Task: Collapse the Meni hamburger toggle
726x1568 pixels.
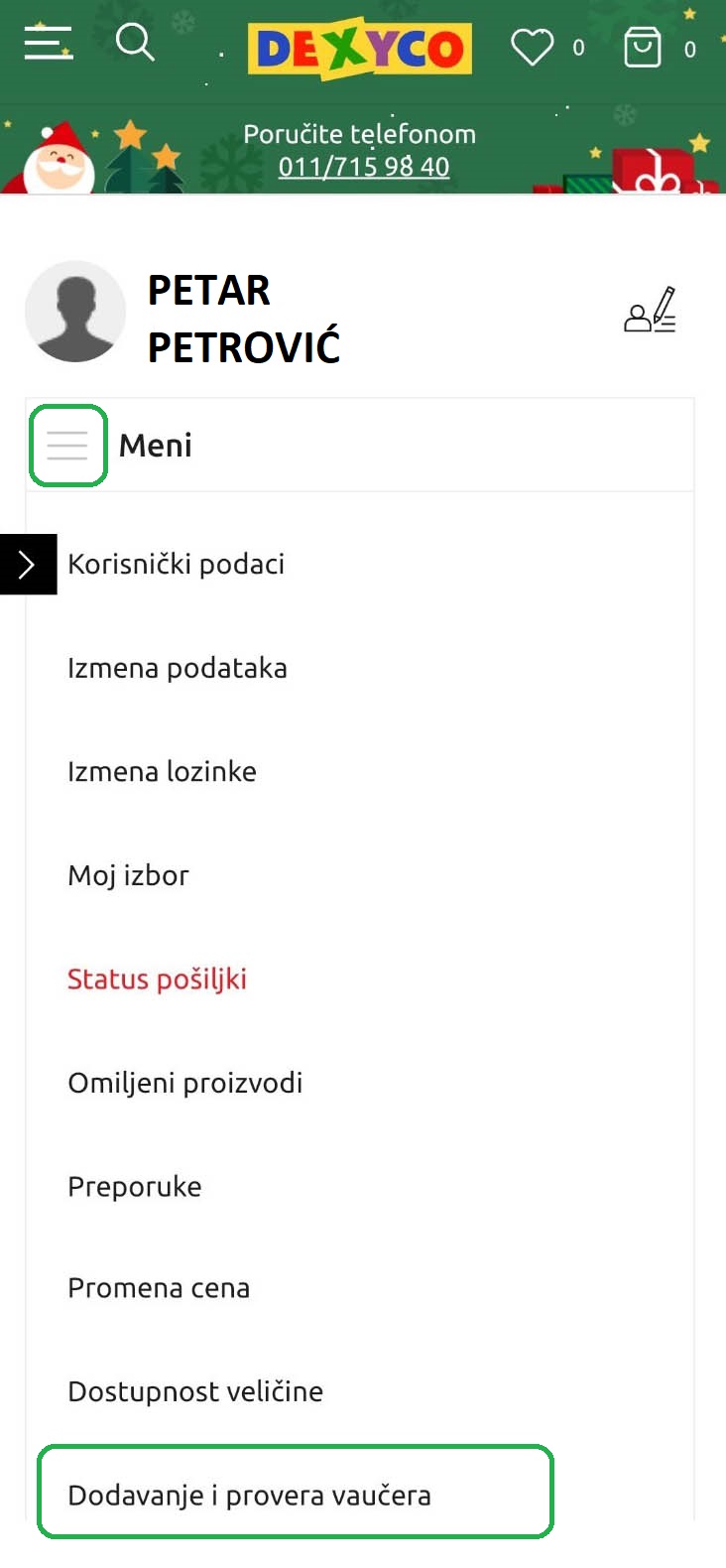Action: (67, 446)
